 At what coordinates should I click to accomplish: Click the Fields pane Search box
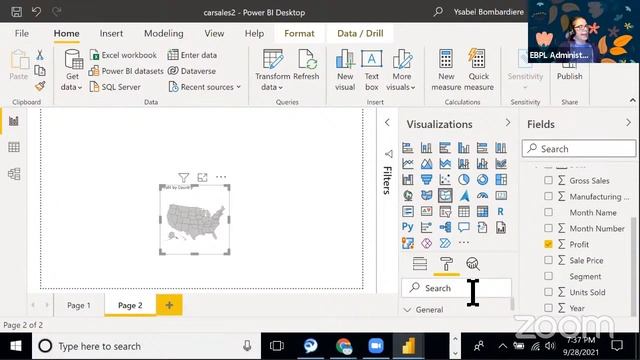578,149
